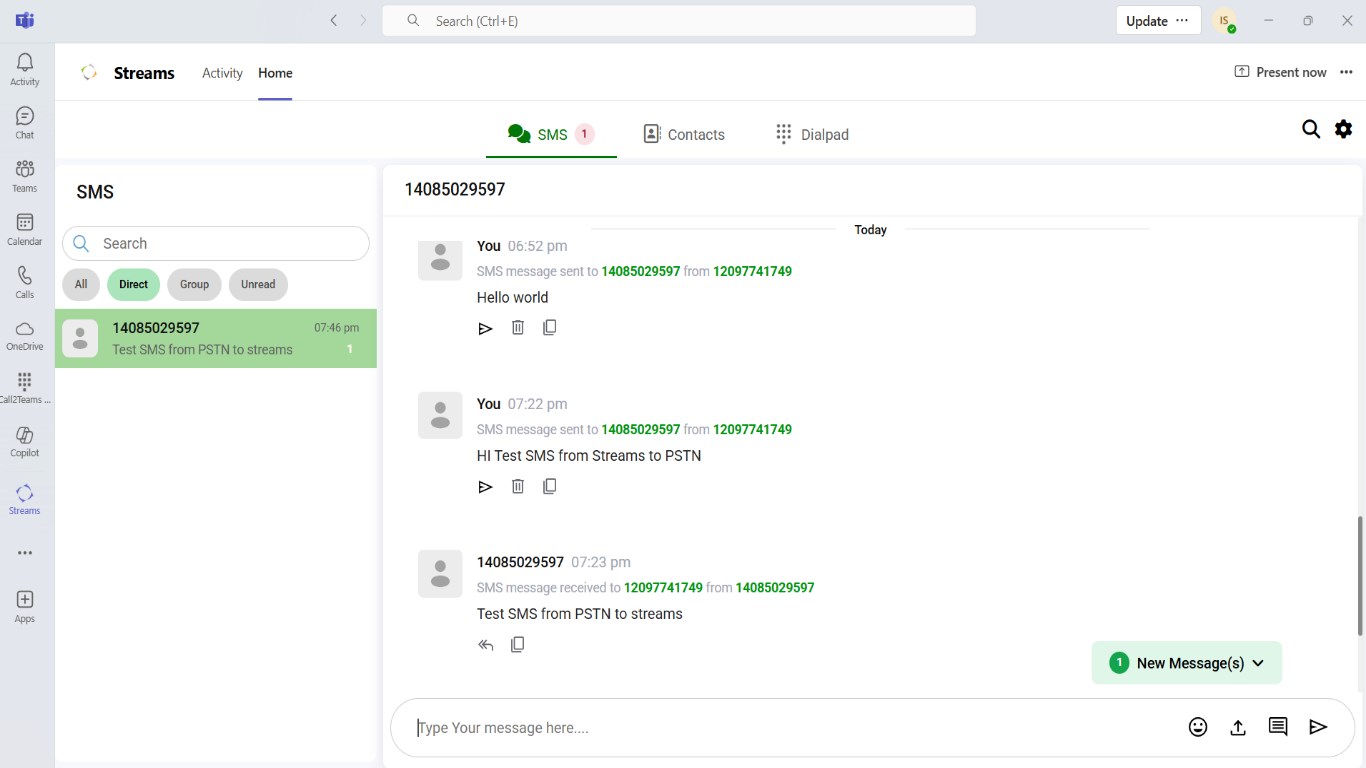Click 12097741749 in the received message
The height and width of the screenshot is (768, 1366).
[663, 587]
